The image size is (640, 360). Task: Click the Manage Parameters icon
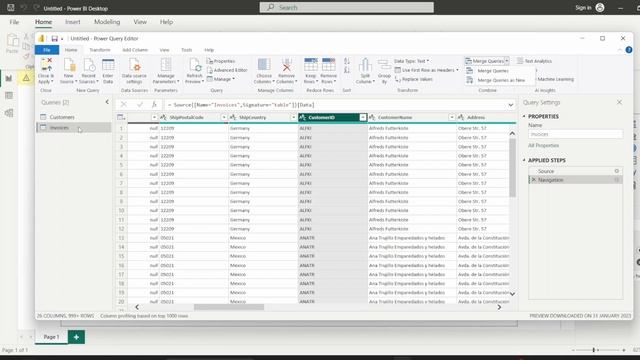point(166,65)
